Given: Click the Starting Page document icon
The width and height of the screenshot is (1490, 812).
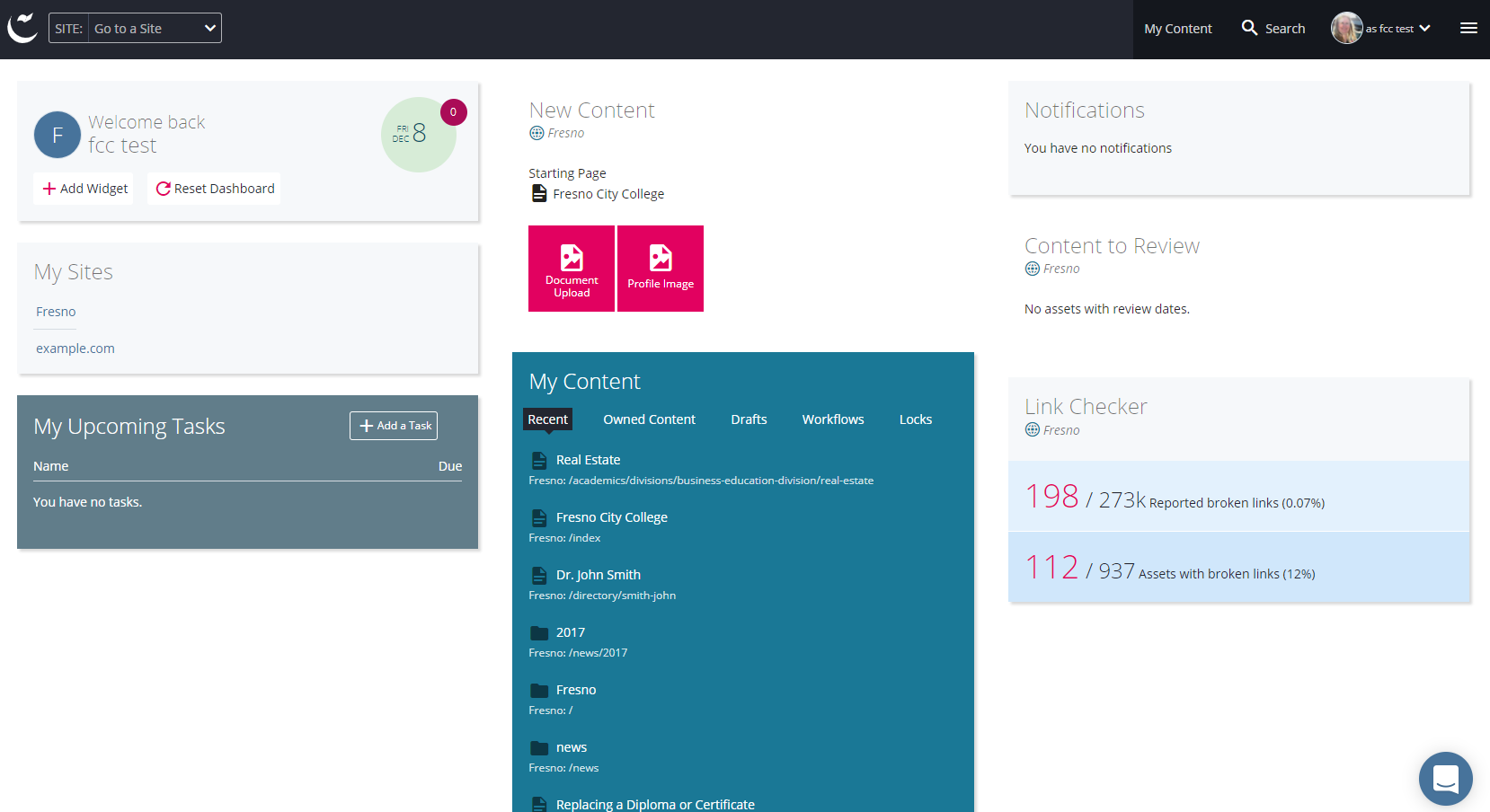Looking at the screenshot, I should click(x=539, y=193).
